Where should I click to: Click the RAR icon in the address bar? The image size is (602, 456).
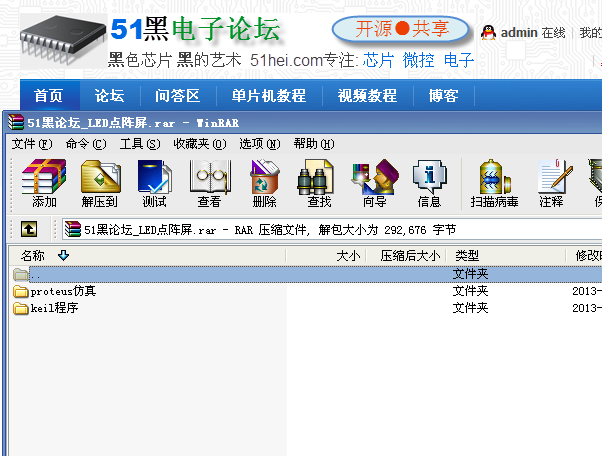point(73,229)
